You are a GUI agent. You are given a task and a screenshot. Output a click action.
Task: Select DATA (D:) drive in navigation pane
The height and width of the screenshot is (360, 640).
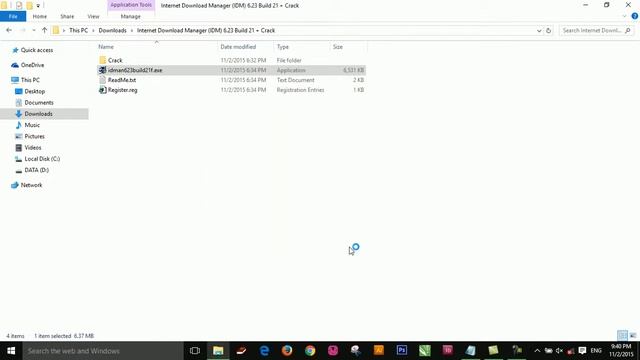pyautogui.click(x=36, y=170)
